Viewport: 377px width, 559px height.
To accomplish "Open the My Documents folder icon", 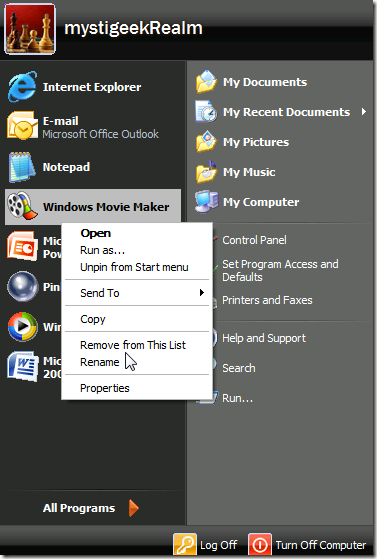I will click(206, 82).
